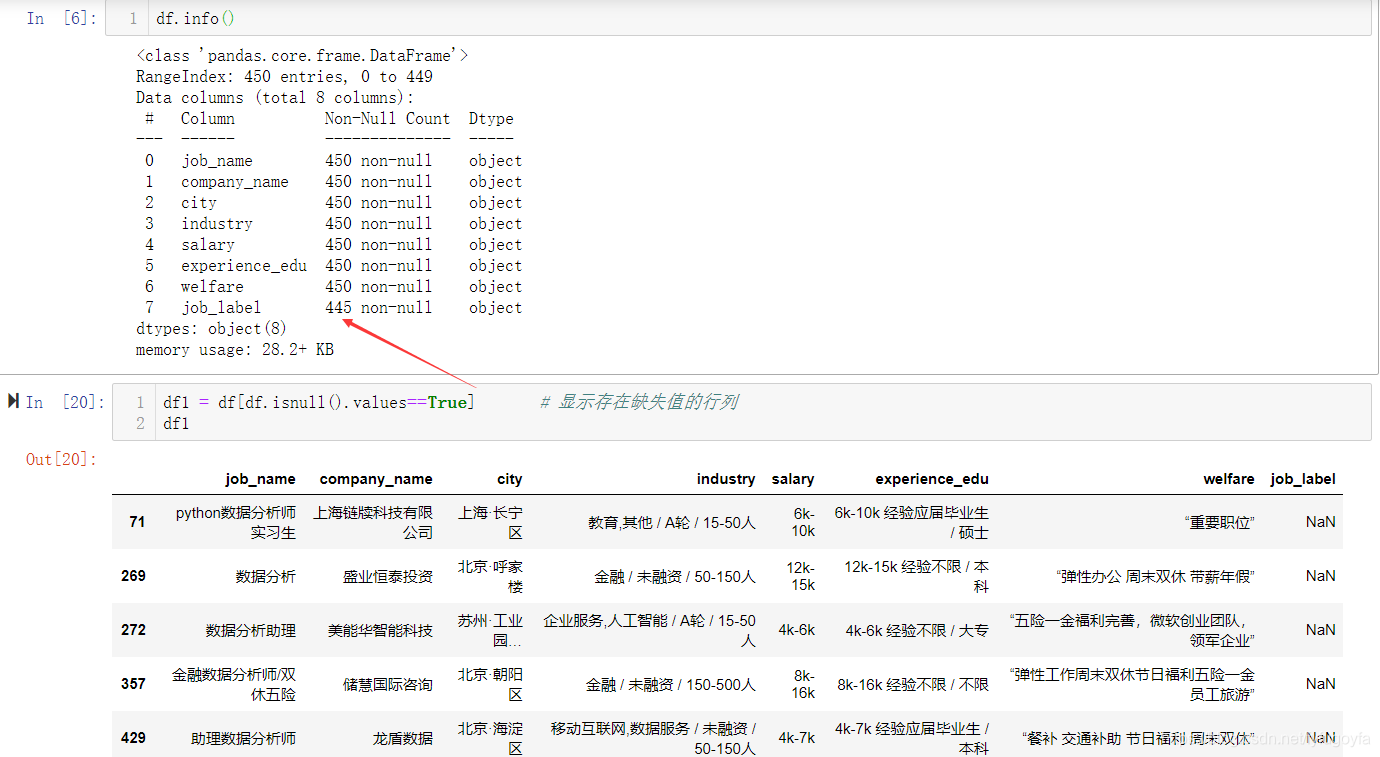
Task: Click the '8k-16k' salary cell in row 357
Action: [803, 684]
